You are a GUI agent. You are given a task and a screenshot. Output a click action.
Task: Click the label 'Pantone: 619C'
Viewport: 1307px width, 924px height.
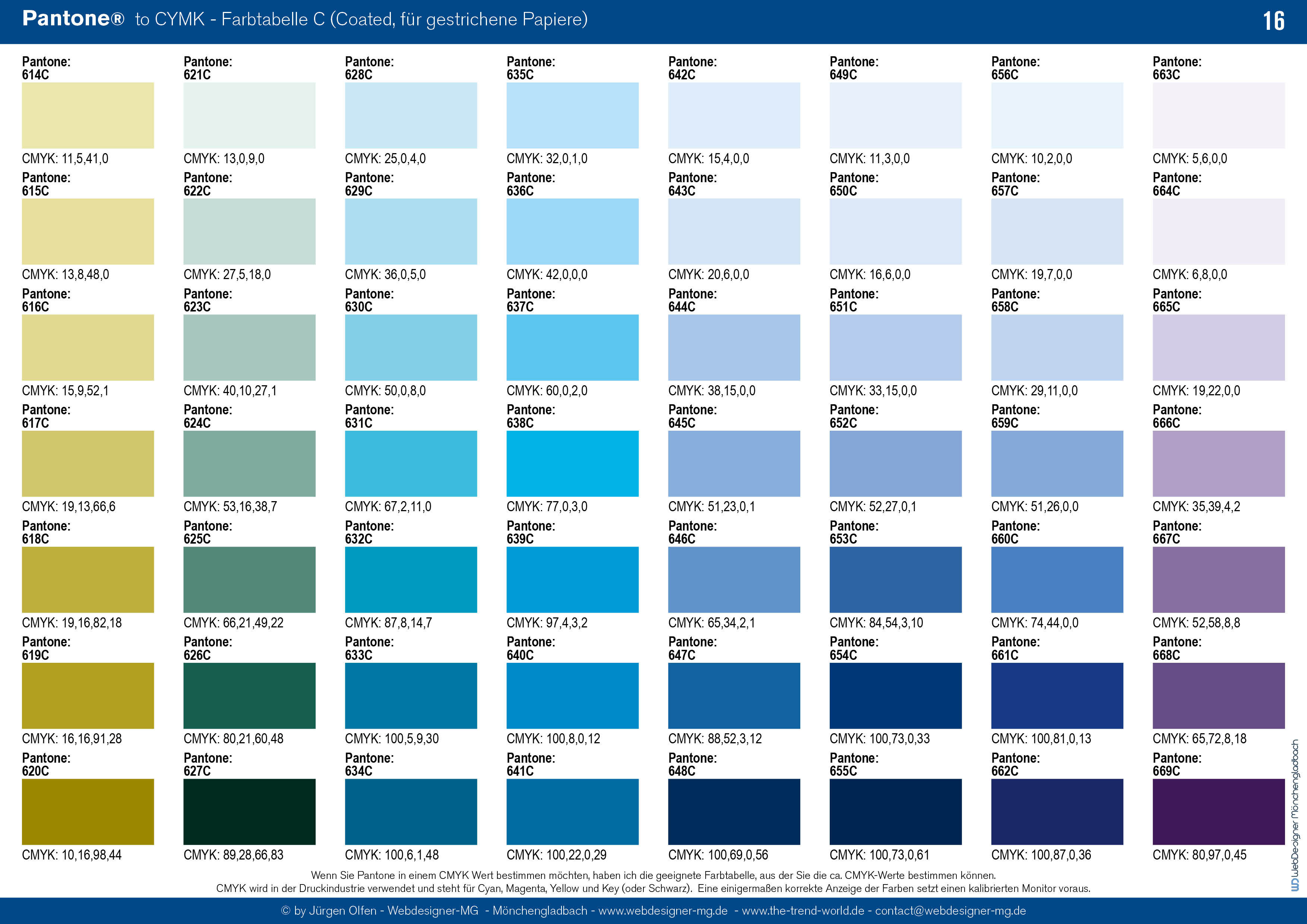46,648
